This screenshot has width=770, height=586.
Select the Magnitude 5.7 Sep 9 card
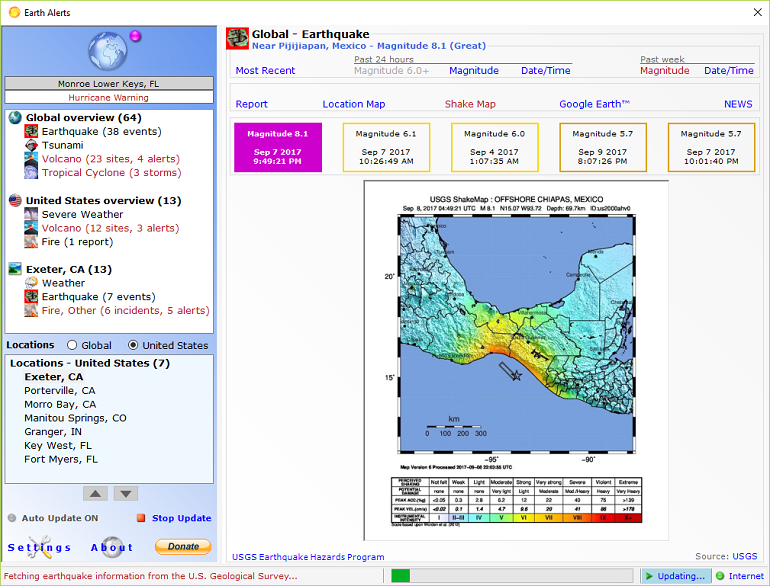[603, 147]
